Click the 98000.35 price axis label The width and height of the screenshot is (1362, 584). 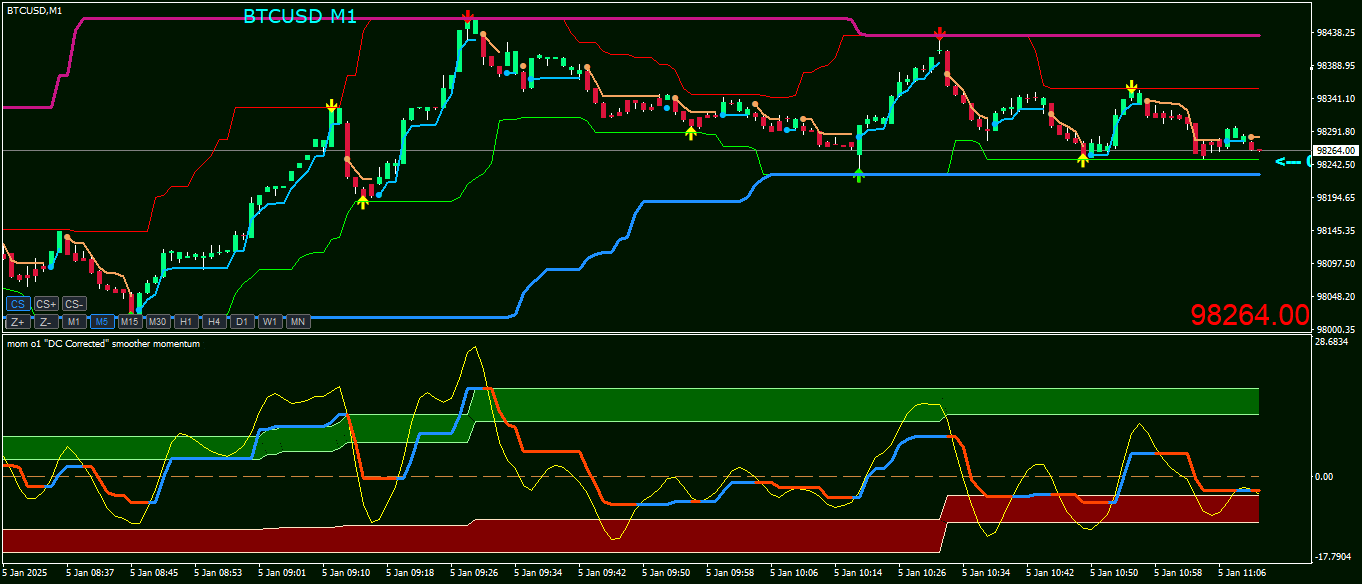pos(1336,329)
